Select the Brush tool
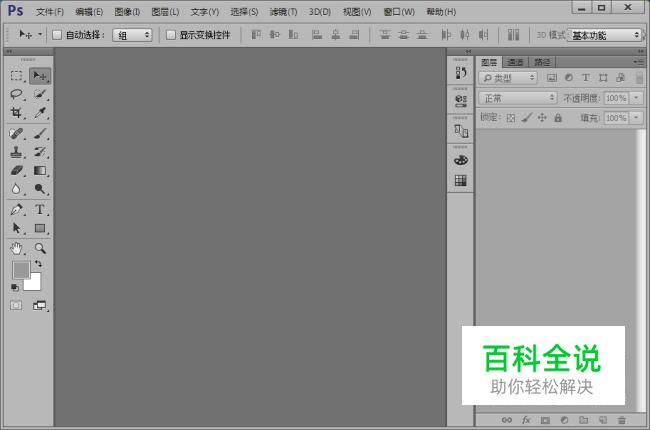This screenshot has height=430, width=650. (x=40, y=134)
